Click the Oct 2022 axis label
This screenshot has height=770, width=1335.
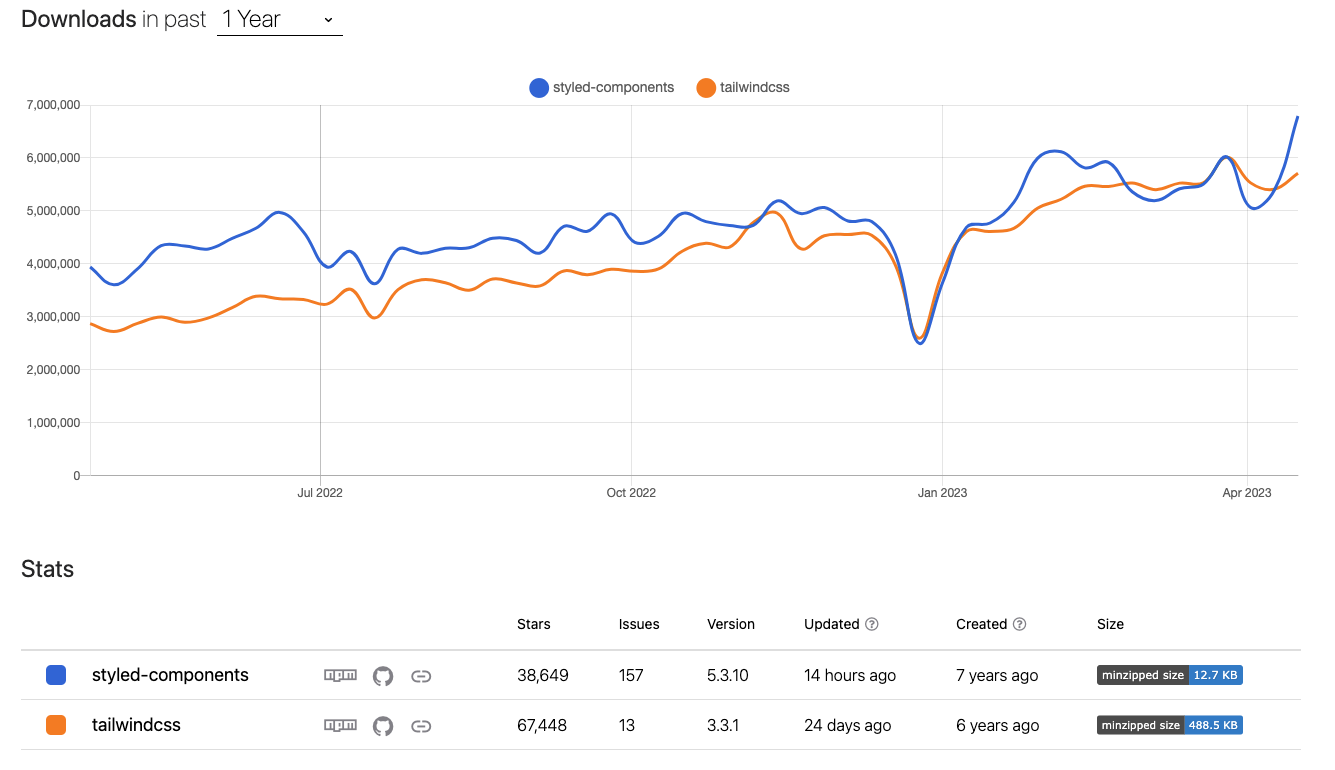click(x=631, y=492)
